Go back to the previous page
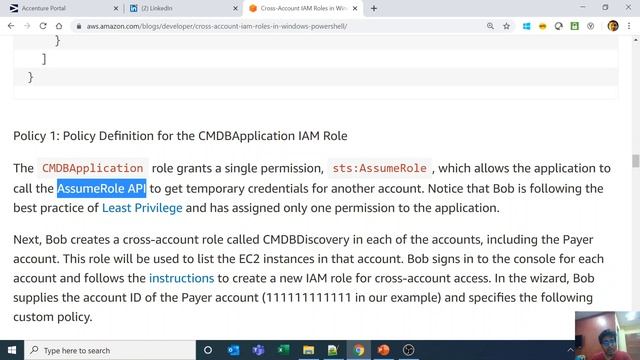The height and width of the screenshot is (360, 640). pos(11,26)
